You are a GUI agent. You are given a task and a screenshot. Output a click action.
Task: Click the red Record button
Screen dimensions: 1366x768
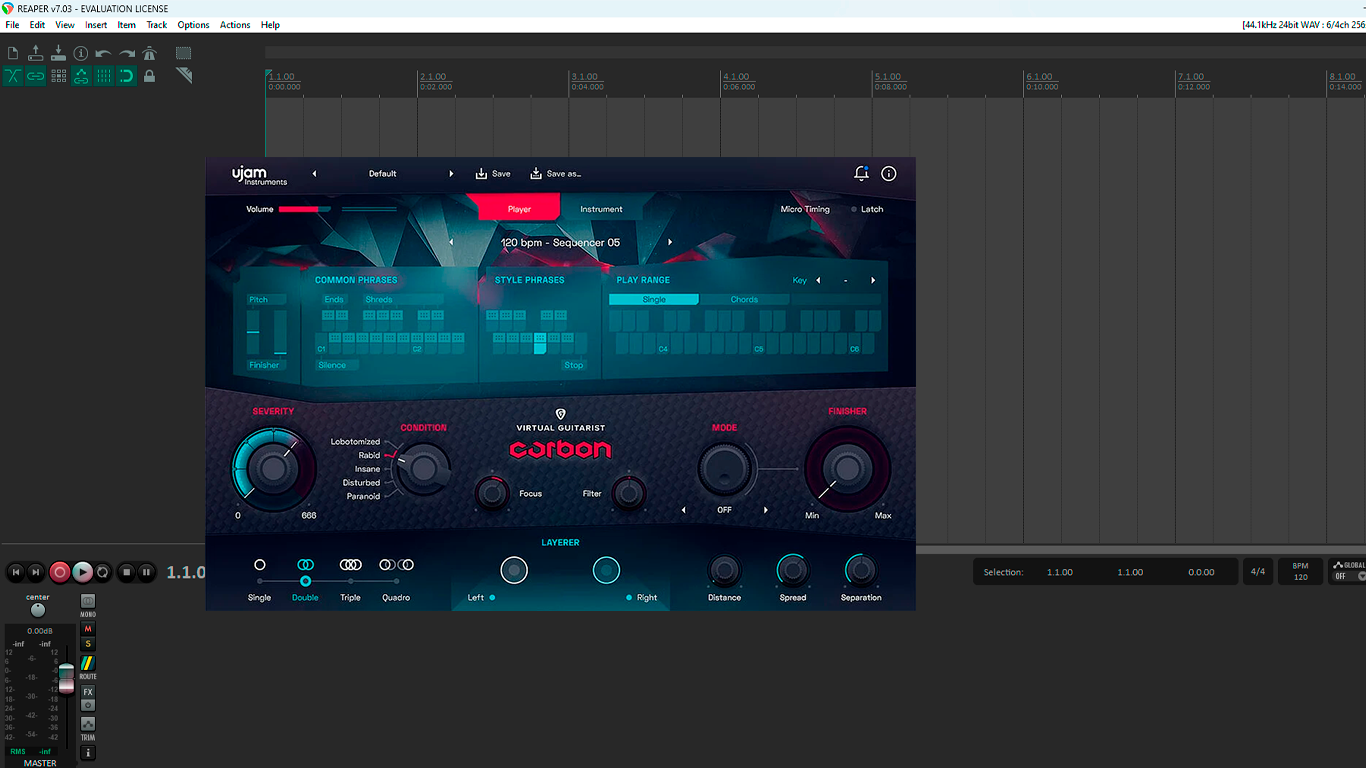tap(60, 572)
